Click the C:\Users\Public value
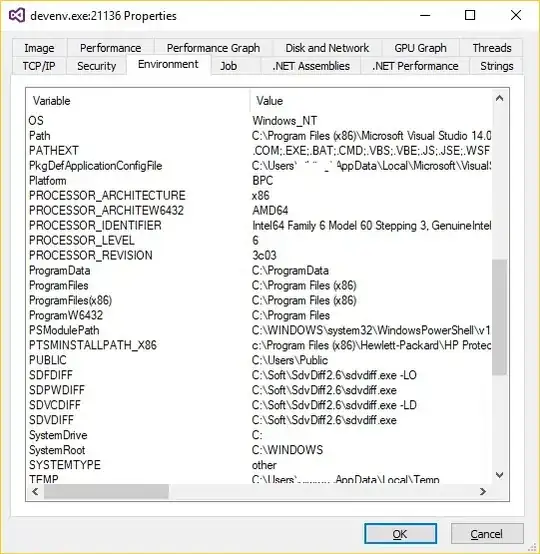This screenshot has height=554, width=540. tap(290, 360)
